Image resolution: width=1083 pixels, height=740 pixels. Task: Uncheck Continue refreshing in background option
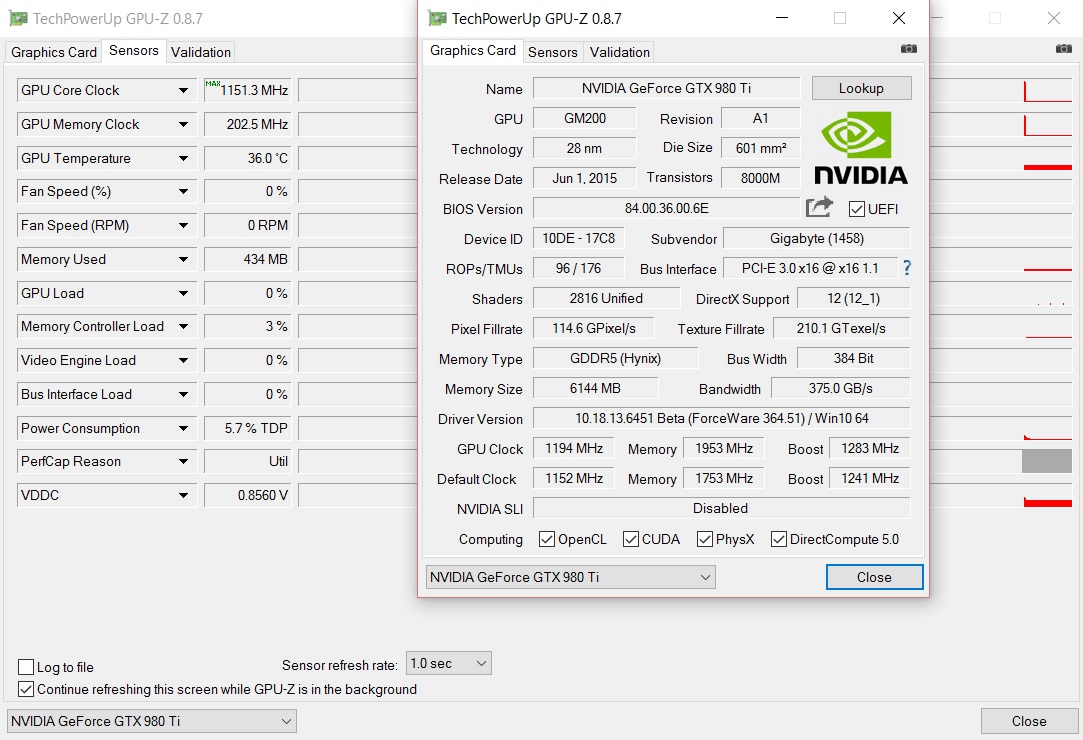(26, 689)
